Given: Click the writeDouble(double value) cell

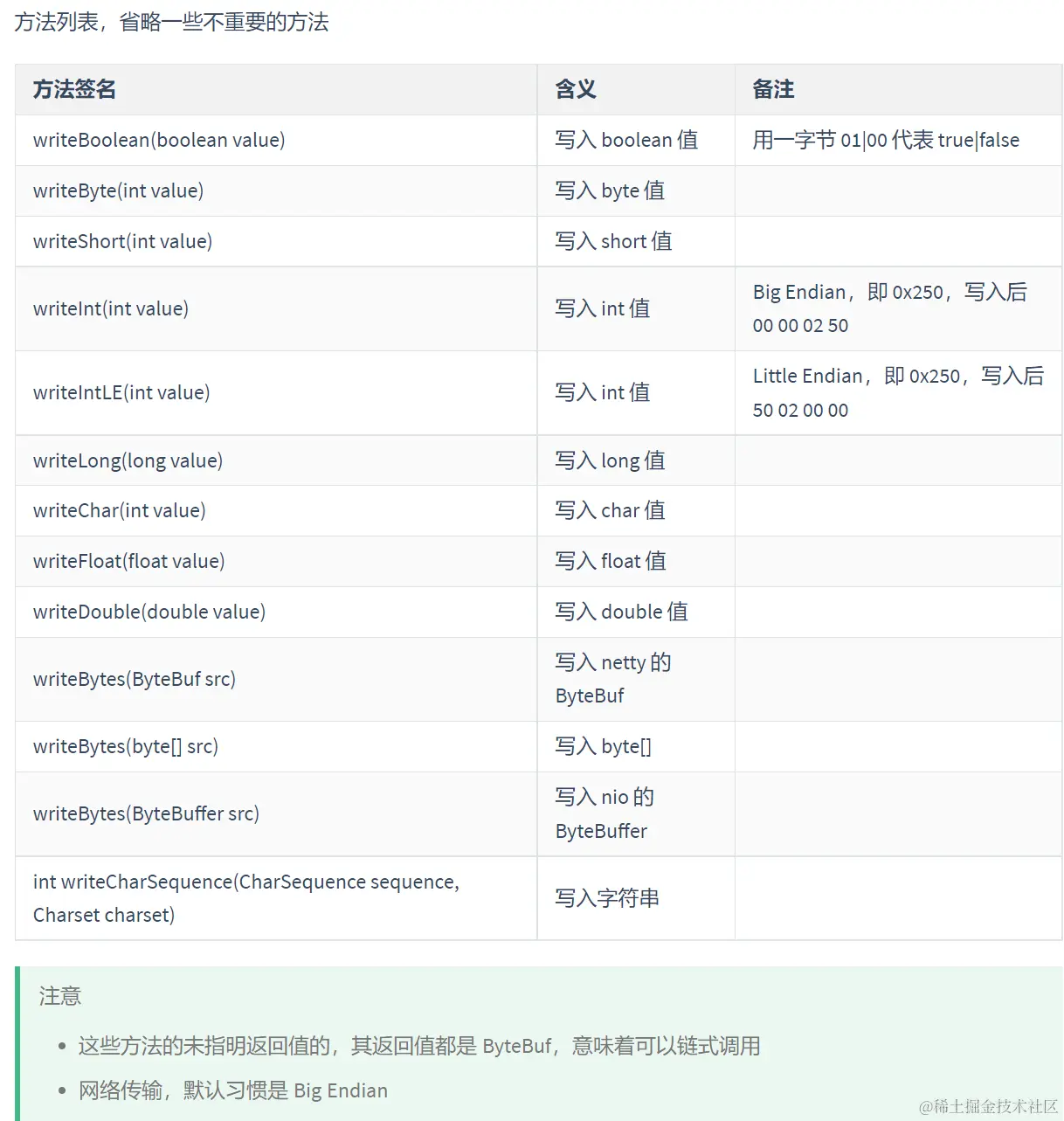Looking at the screenshot, I should click(x=149, y=612).
